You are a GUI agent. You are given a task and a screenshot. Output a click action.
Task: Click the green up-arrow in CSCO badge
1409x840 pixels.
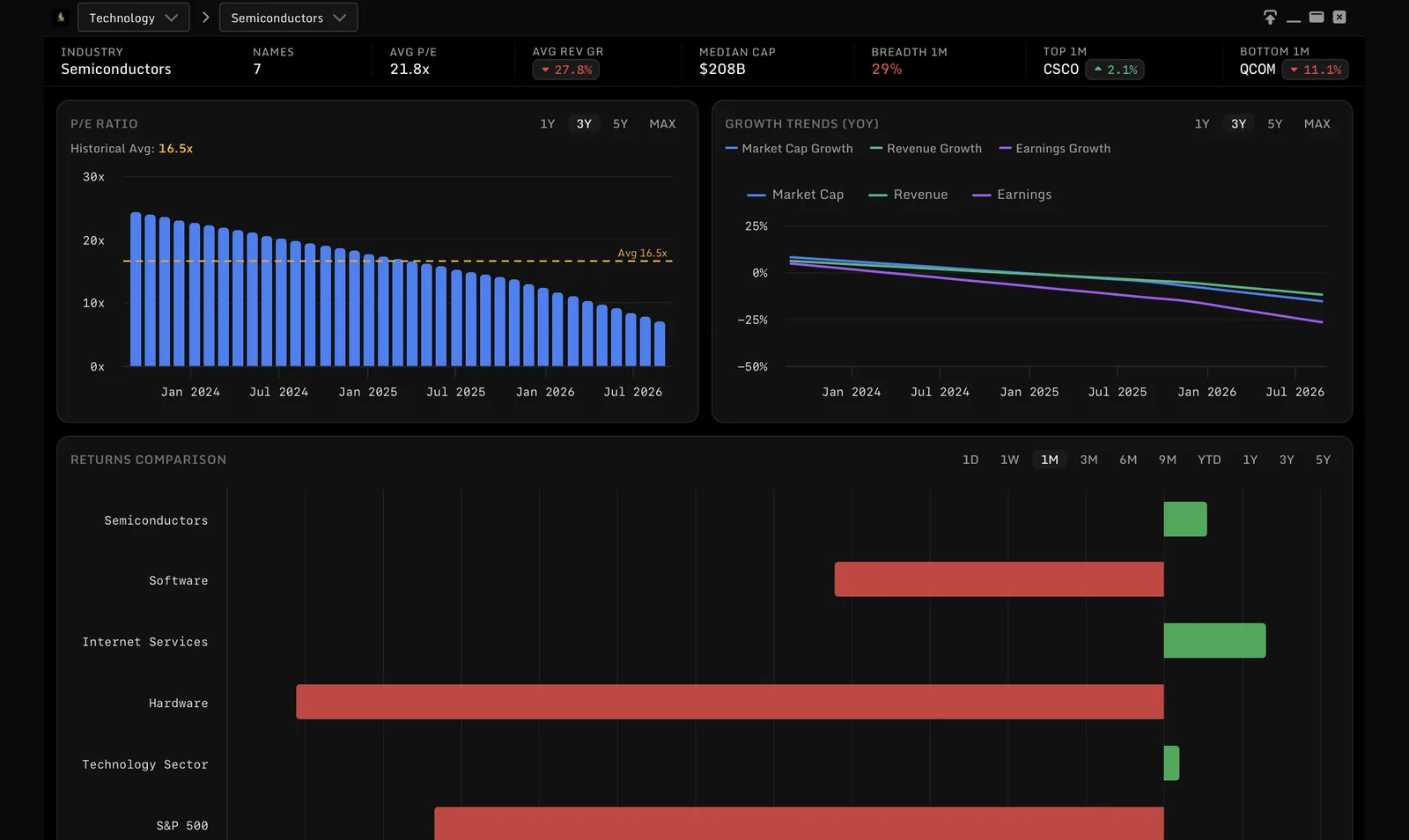point(1098,69)
